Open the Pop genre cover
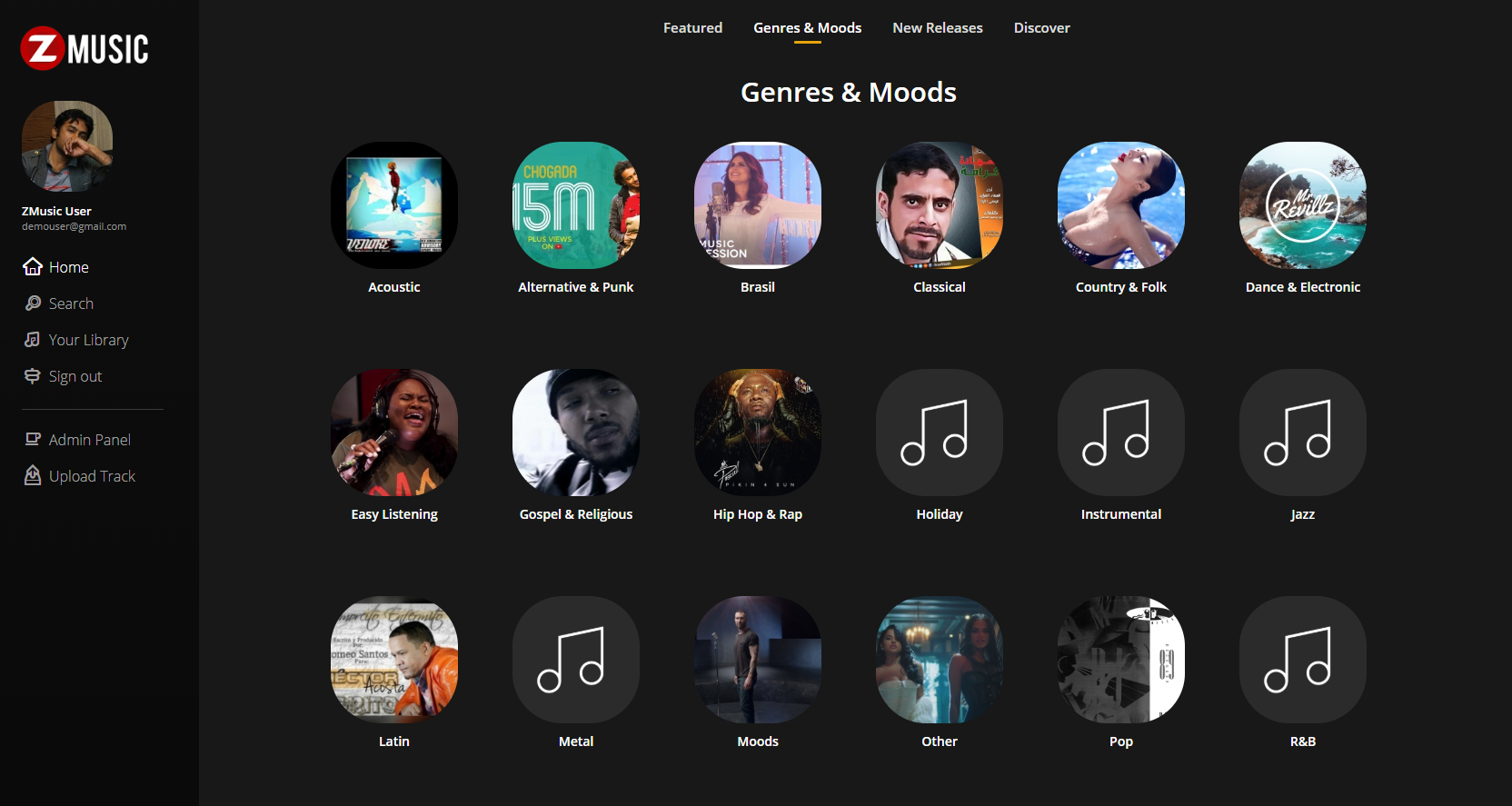This screenshot has height=806, width=1512. click(x=1121, y=660)
